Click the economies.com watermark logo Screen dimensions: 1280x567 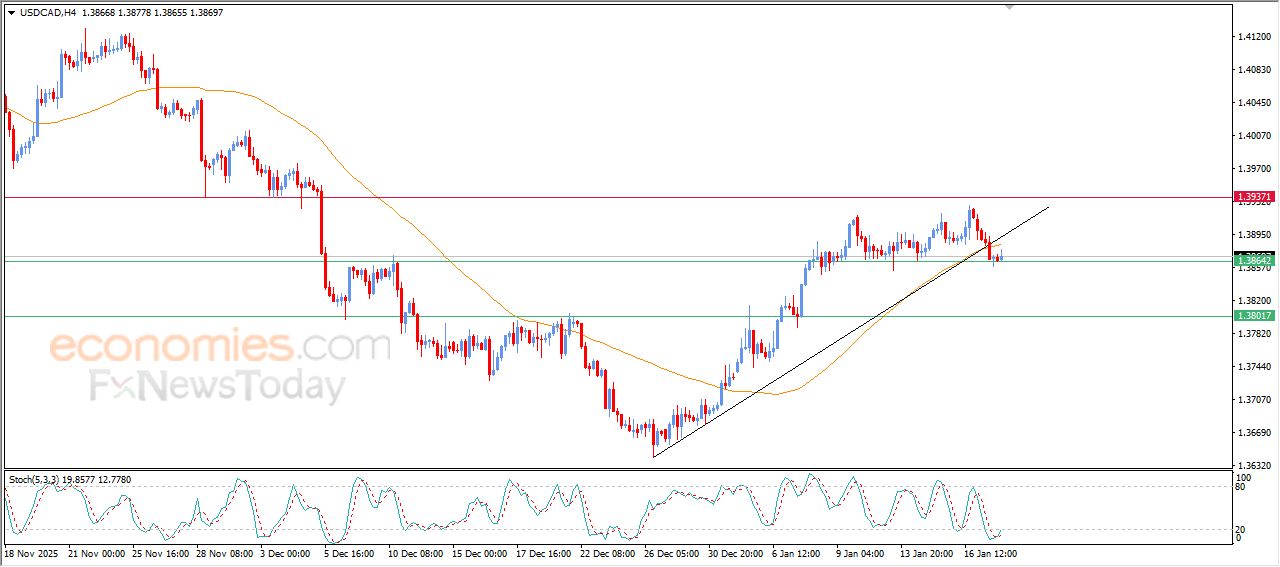coord(220,347)
